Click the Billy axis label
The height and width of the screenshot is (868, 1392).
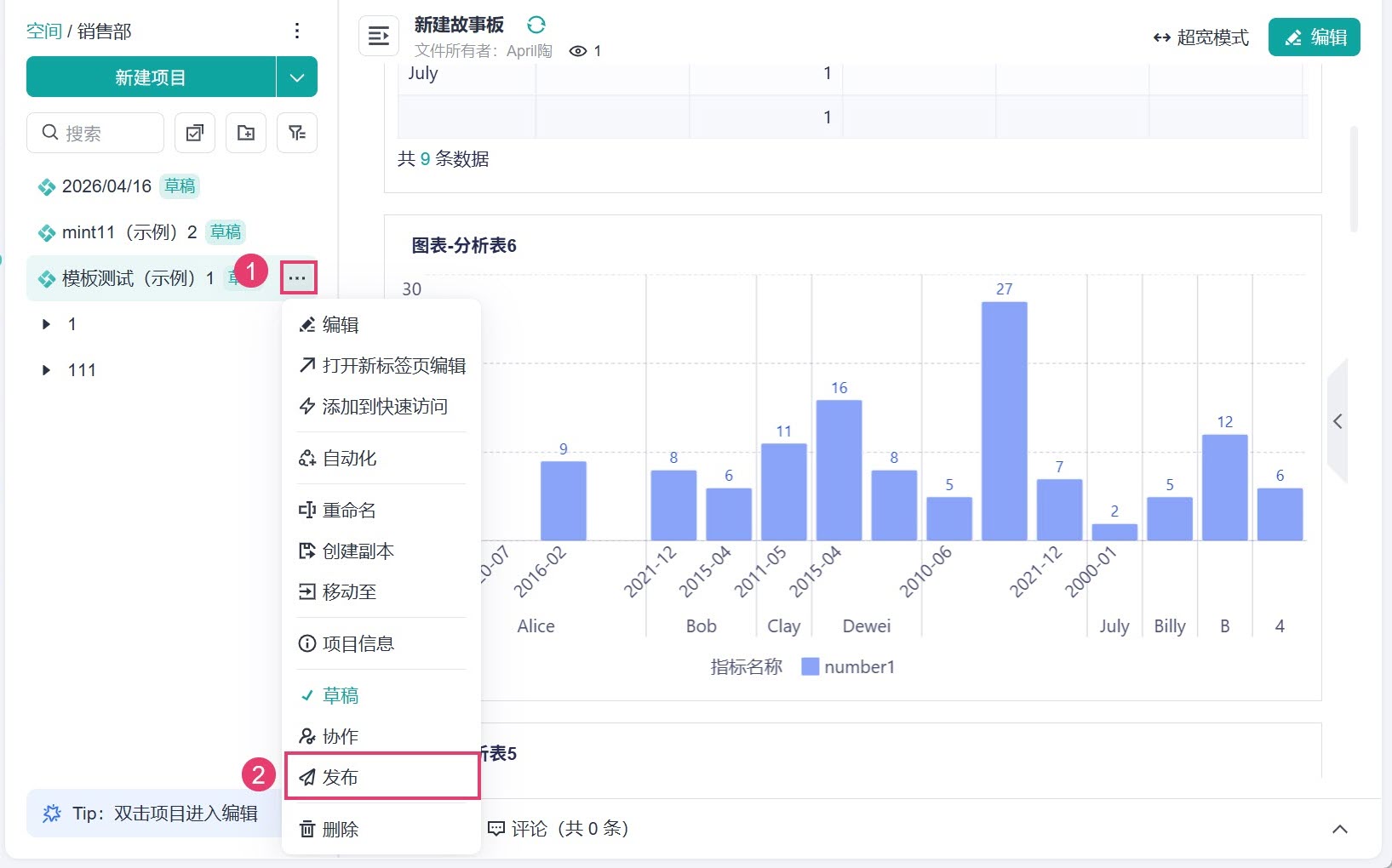(1170, 626)
